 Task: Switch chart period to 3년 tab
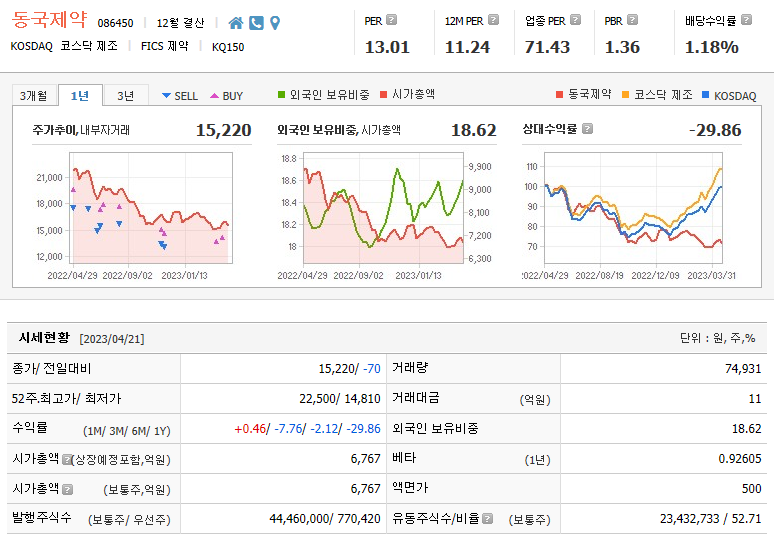coord(126,95)
